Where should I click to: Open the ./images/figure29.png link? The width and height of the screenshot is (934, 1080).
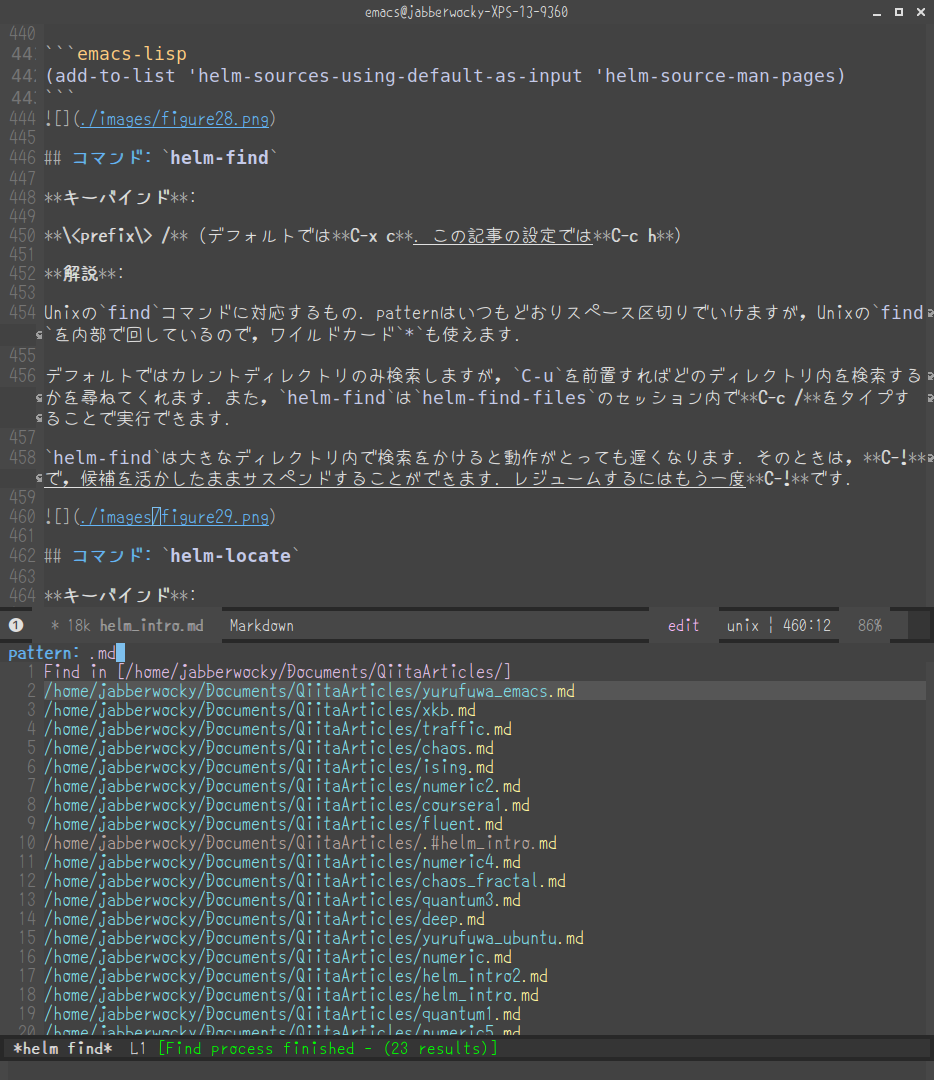point(174,517)
